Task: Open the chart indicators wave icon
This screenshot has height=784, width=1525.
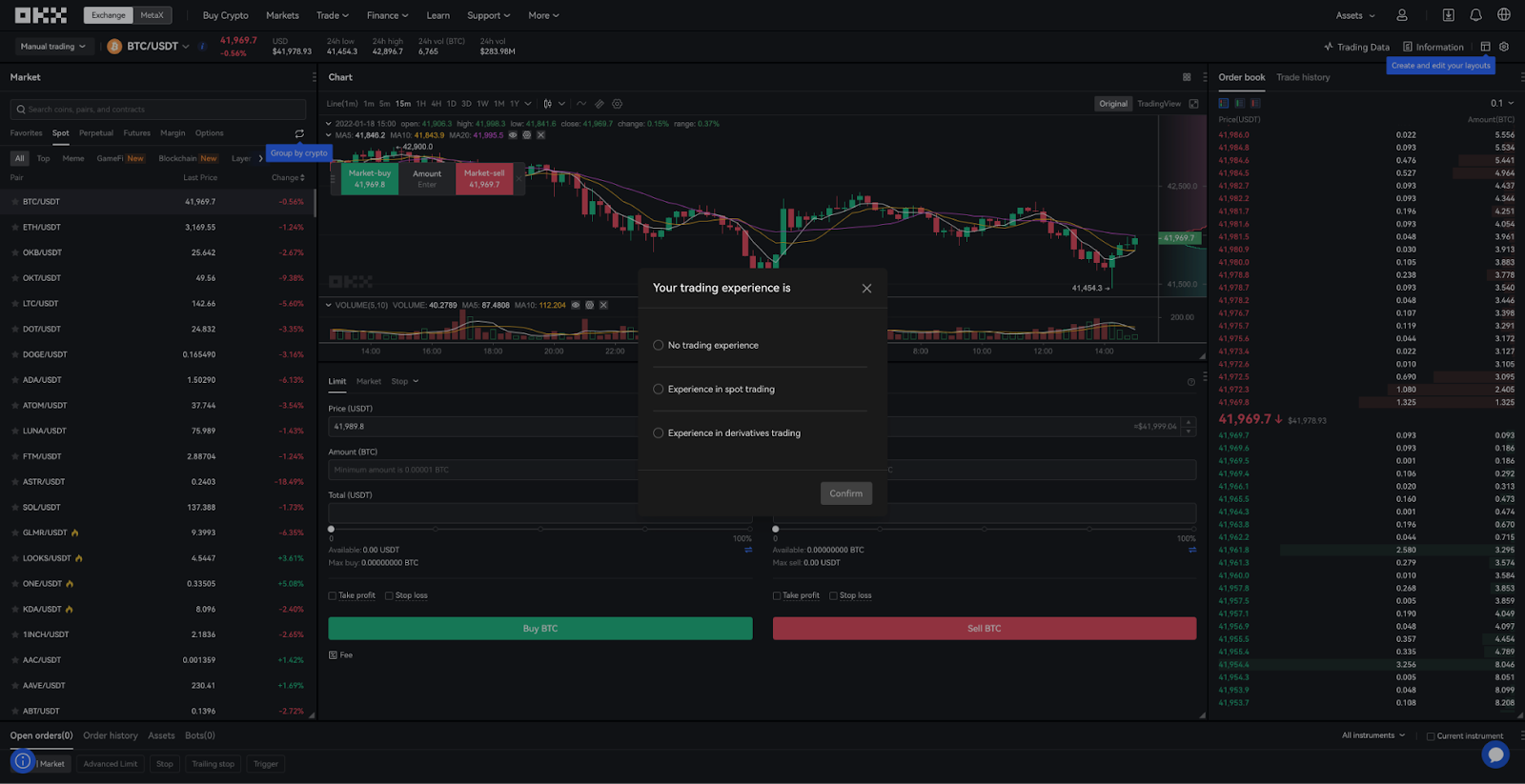Action: (x=581, y=104)
